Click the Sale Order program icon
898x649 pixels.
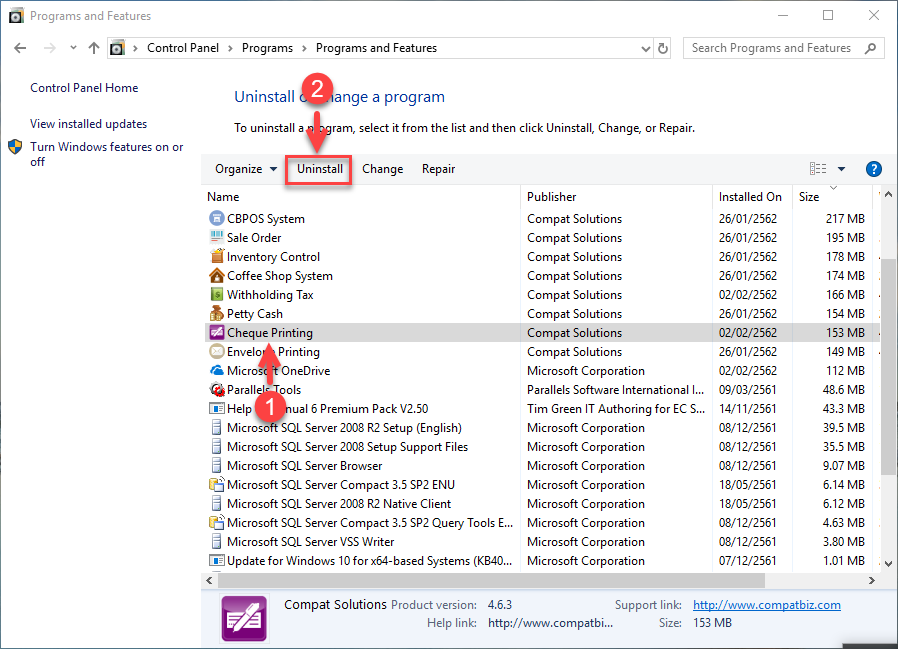(216, 237)
